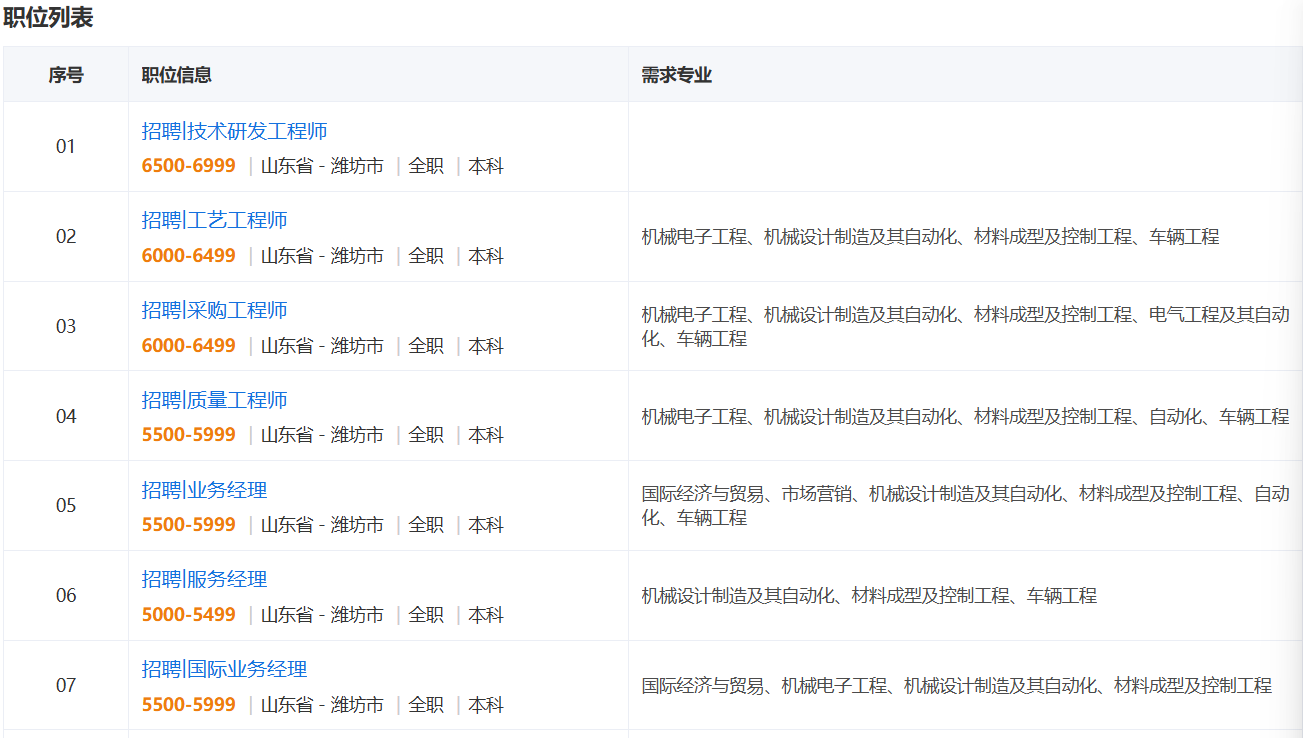Select the row number 04 cell

[x=66, y=416]
